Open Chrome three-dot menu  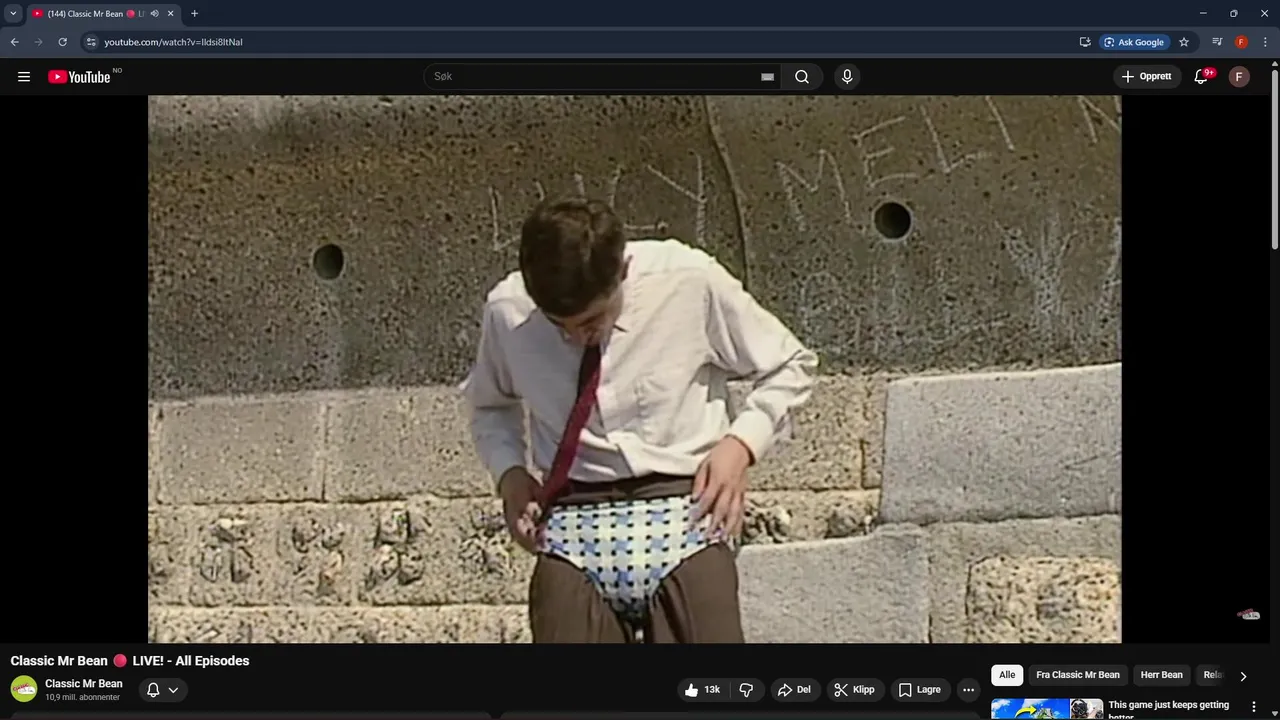click(1265, 42)
